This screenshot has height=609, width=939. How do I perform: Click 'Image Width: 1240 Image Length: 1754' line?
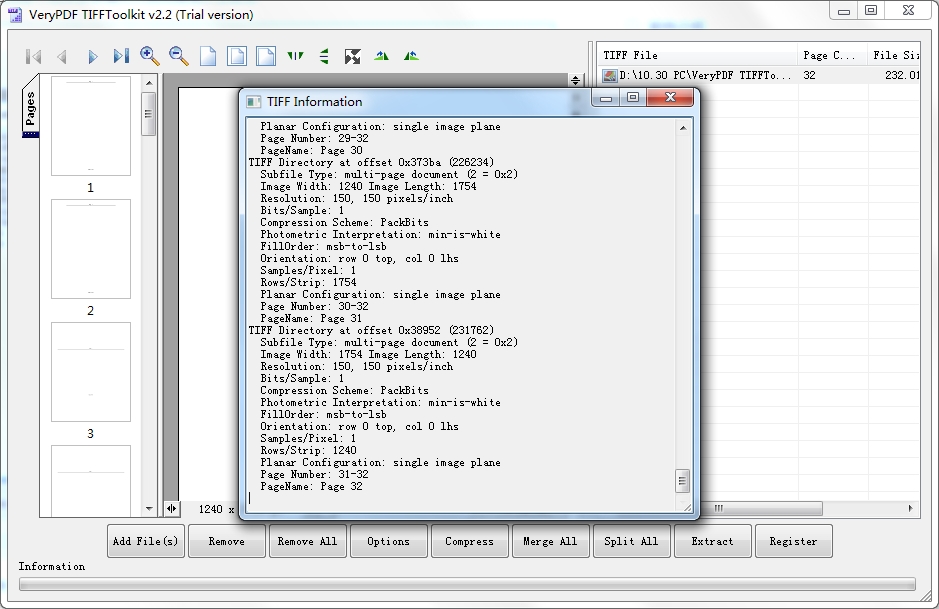368,186
